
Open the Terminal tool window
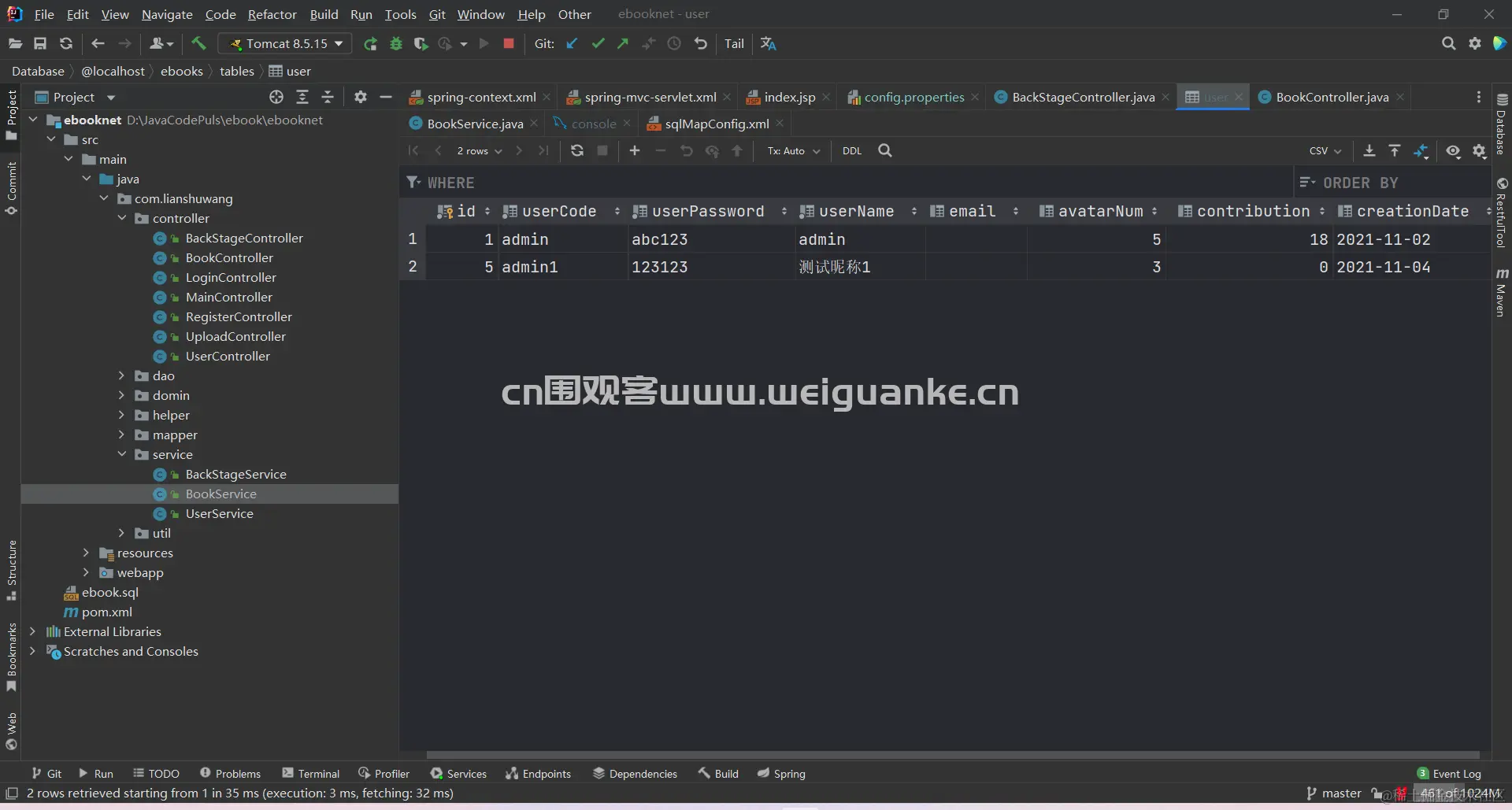[x=310, y=774]
